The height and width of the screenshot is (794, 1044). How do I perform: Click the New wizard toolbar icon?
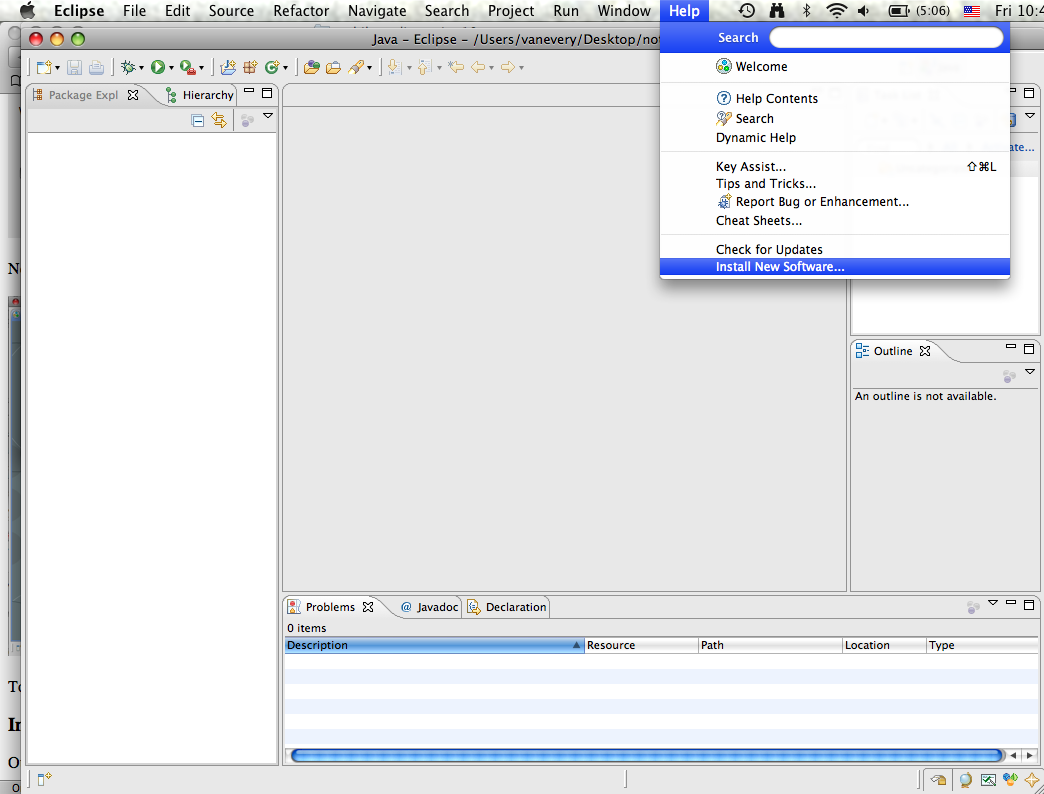44,67
